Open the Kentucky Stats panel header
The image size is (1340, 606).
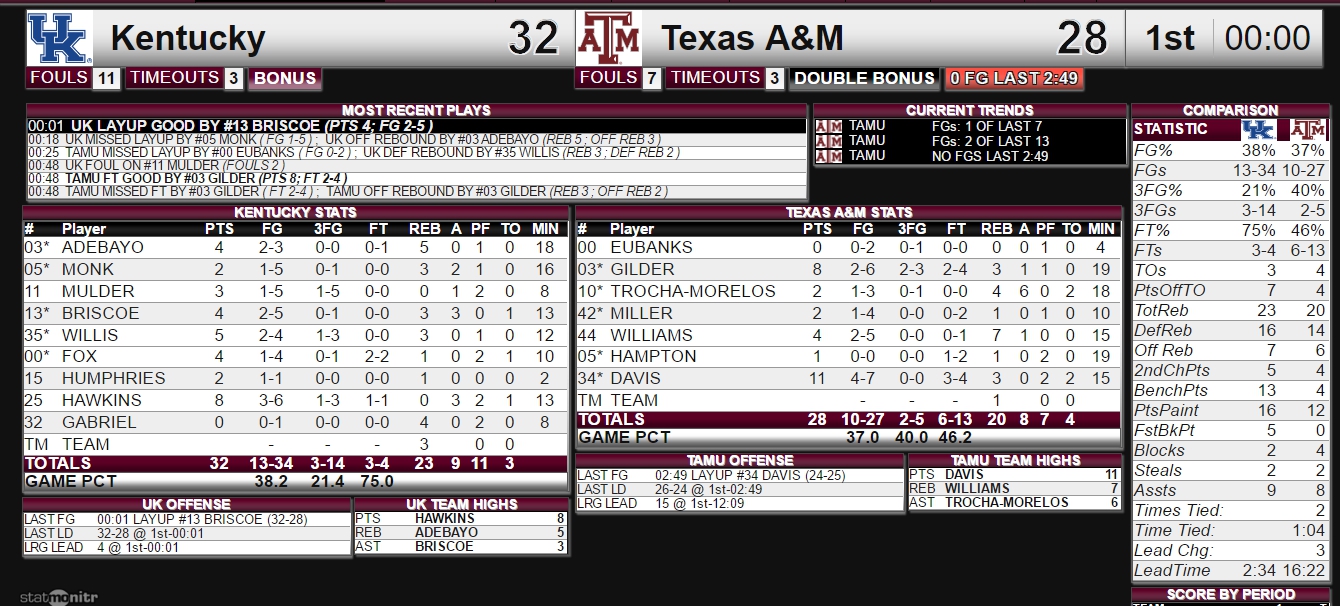[x=296, y=212]
